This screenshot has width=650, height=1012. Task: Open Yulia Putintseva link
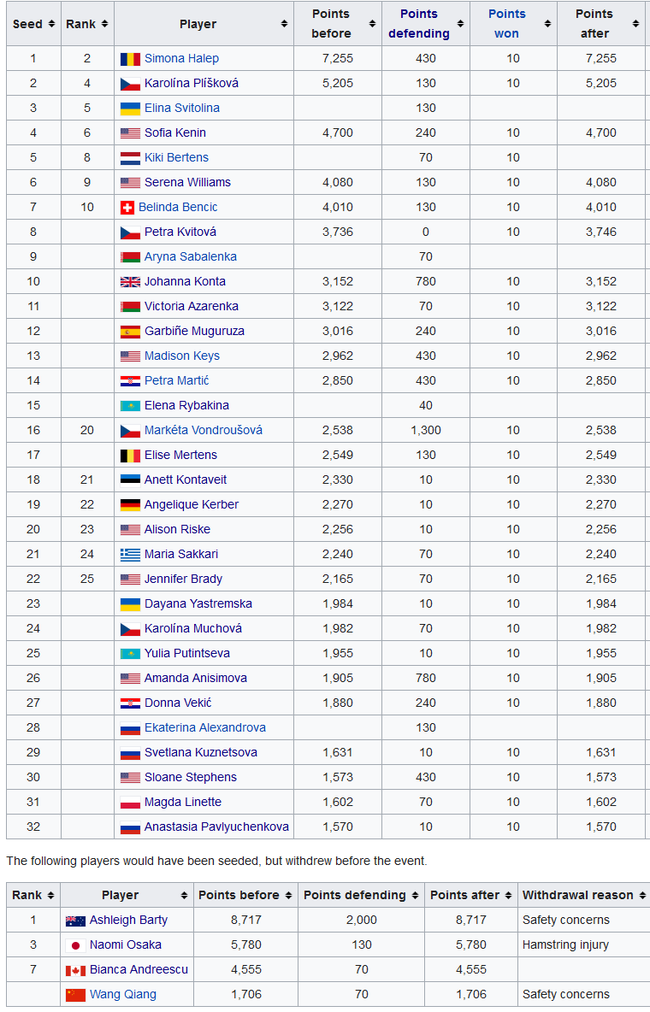(187, 653)
